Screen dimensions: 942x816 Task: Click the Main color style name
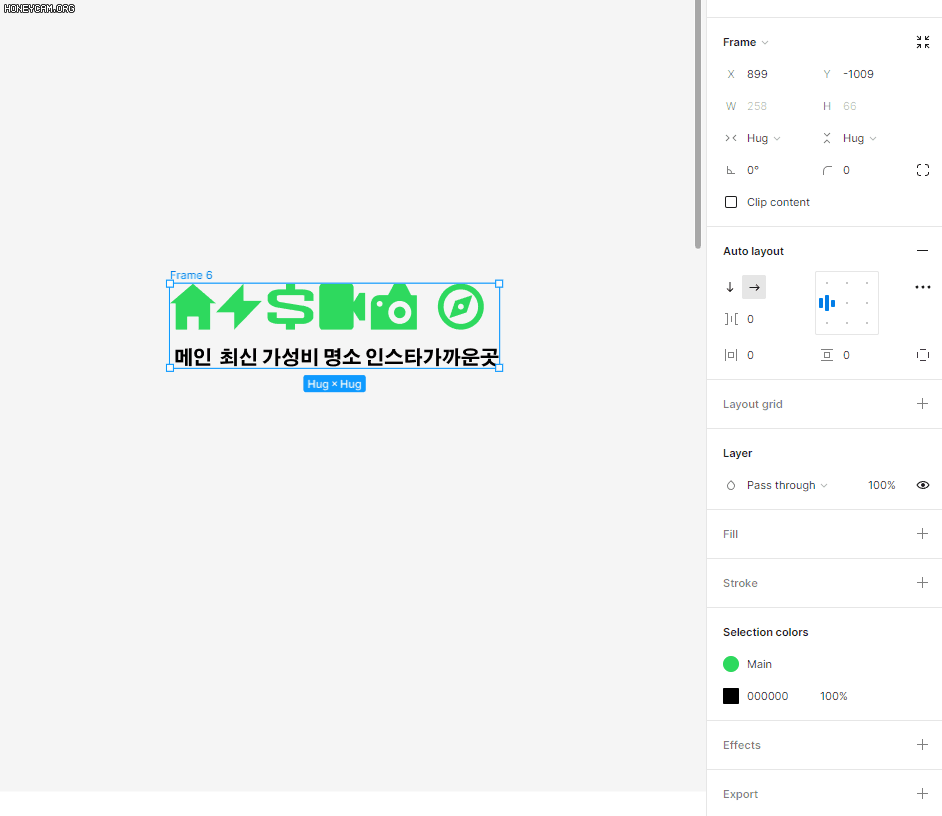[759, 664]
